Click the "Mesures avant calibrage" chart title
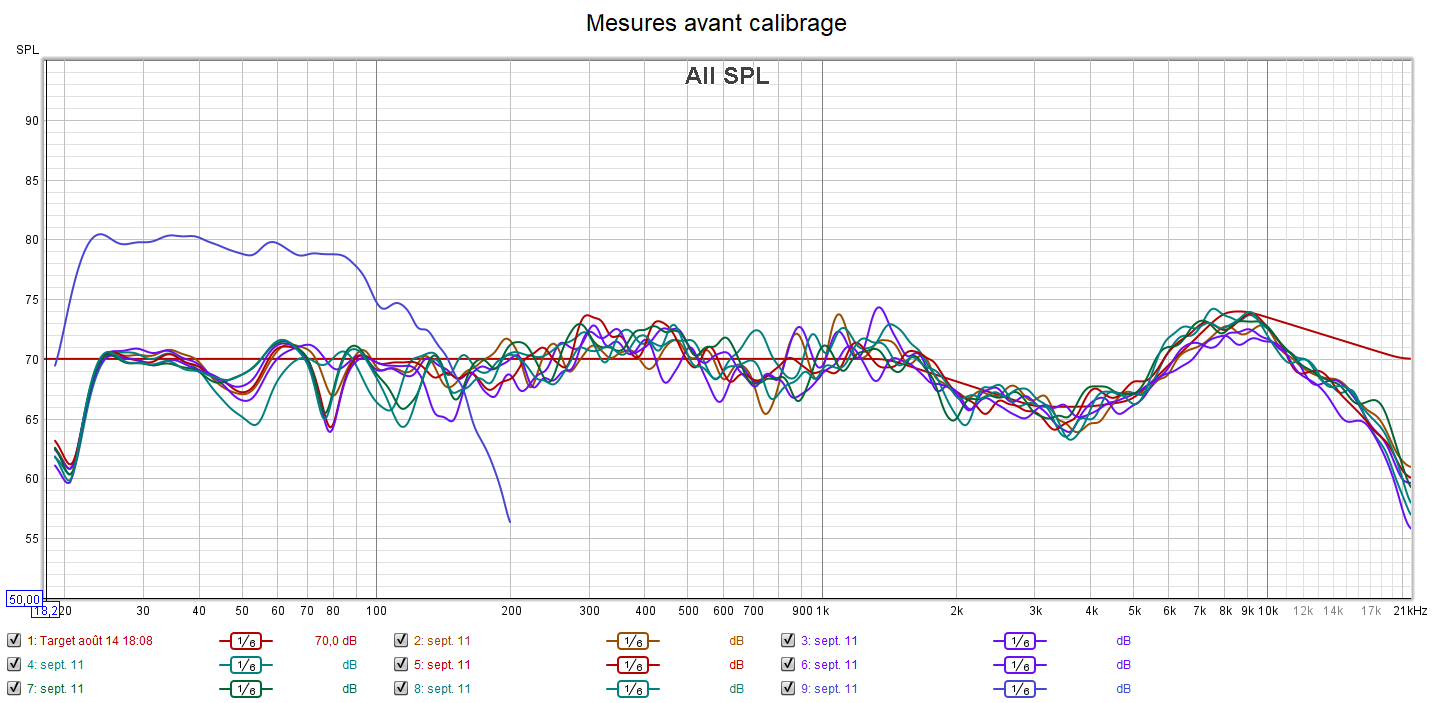The height and width of the screenshot is (703, 1433). (716, 23)
